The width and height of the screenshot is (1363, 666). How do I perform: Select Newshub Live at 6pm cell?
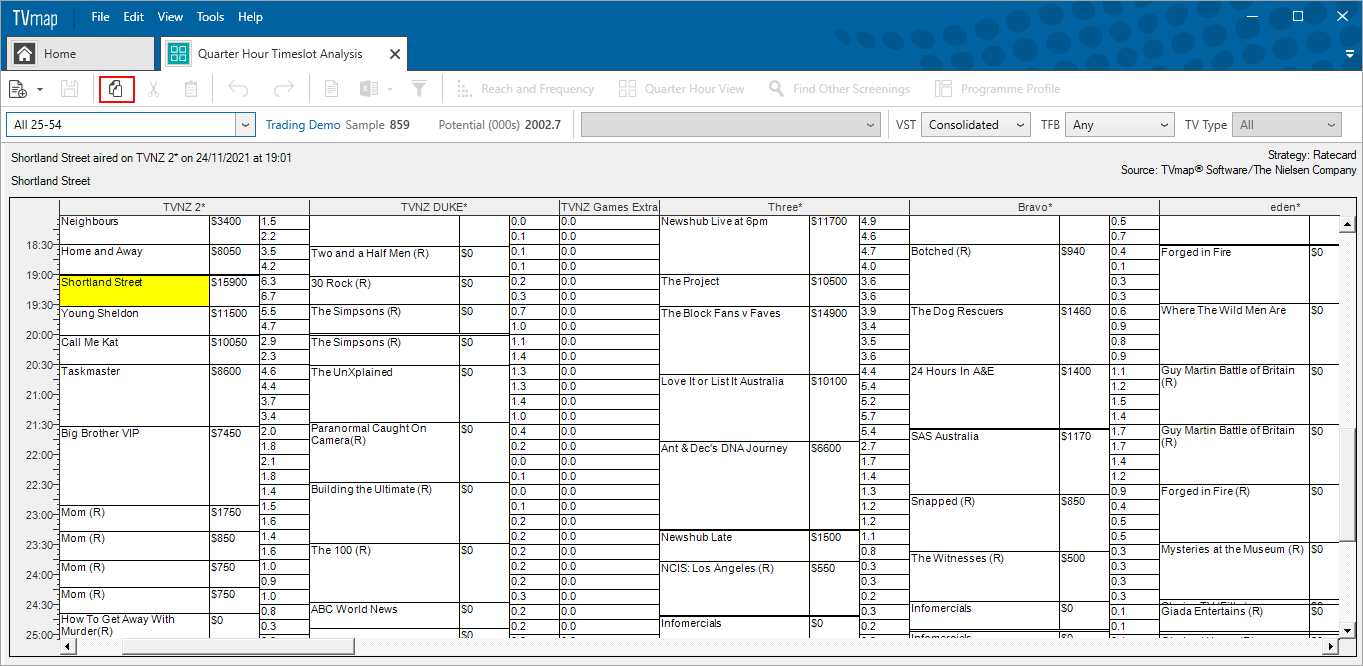click(734, 244)
